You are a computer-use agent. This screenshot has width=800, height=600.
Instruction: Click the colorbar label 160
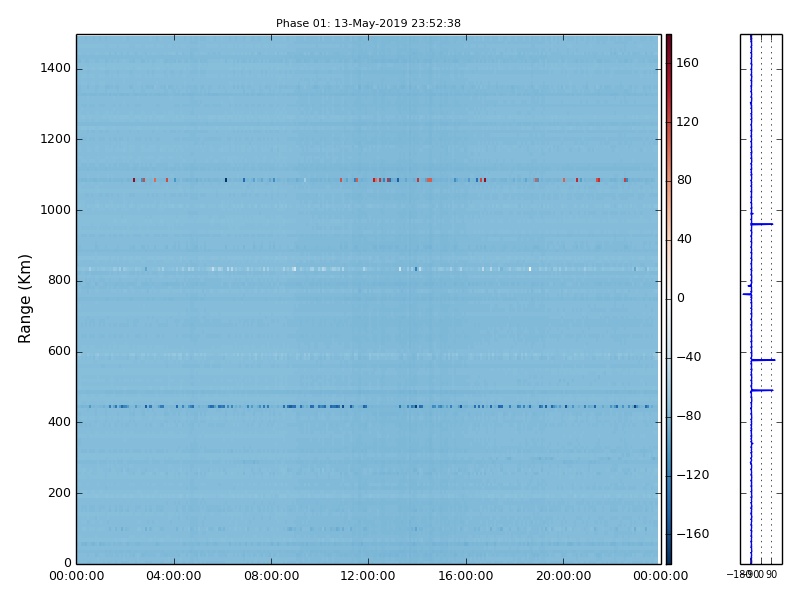[x=687, y=63]
